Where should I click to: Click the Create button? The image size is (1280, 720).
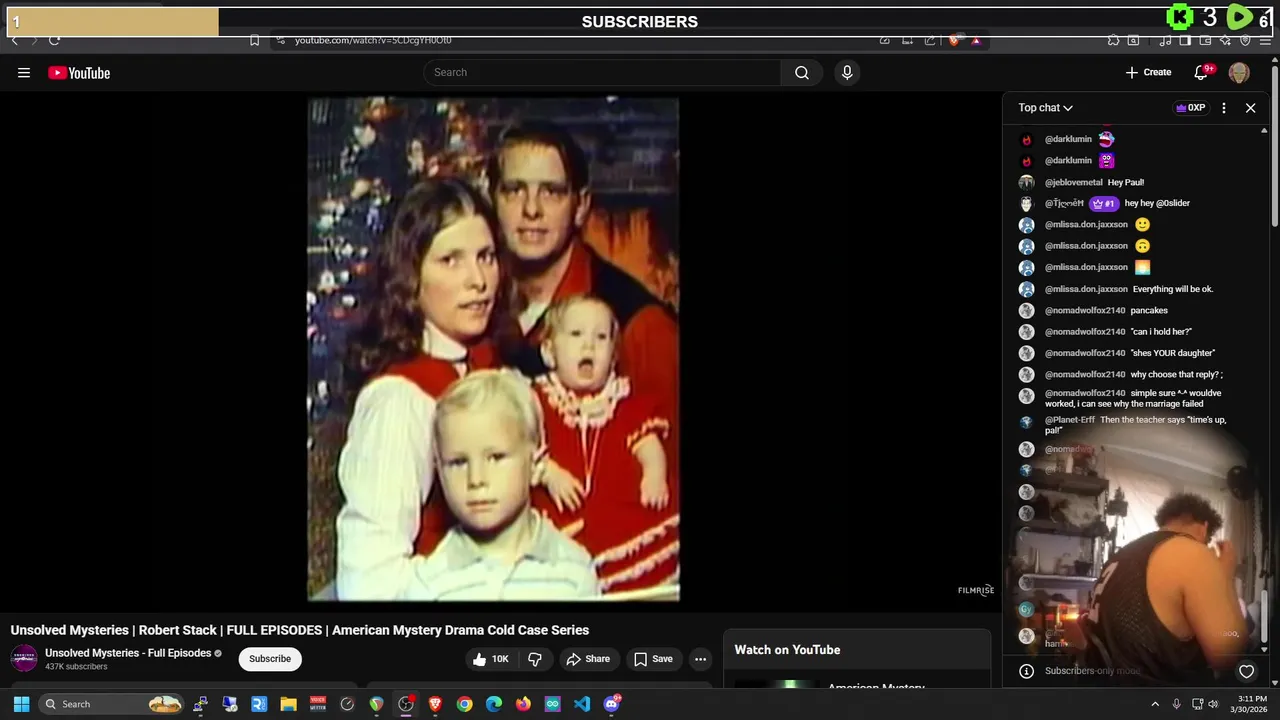[x=1148, y=72]
